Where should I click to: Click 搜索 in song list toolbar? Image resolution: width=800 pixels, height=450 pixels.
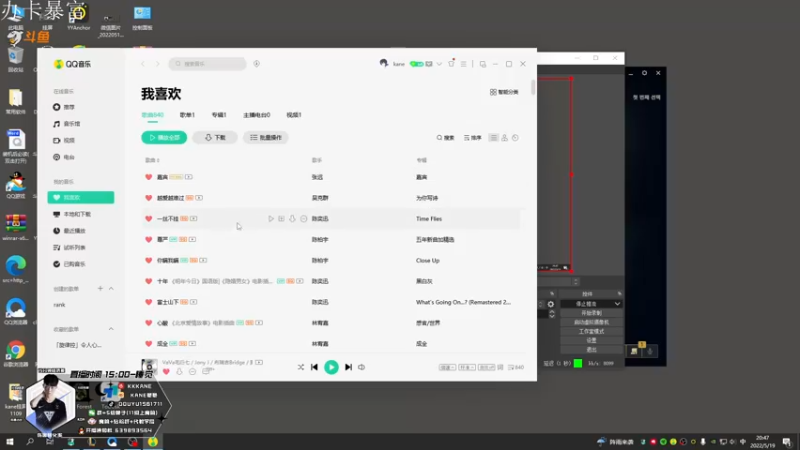click(445, 138)
